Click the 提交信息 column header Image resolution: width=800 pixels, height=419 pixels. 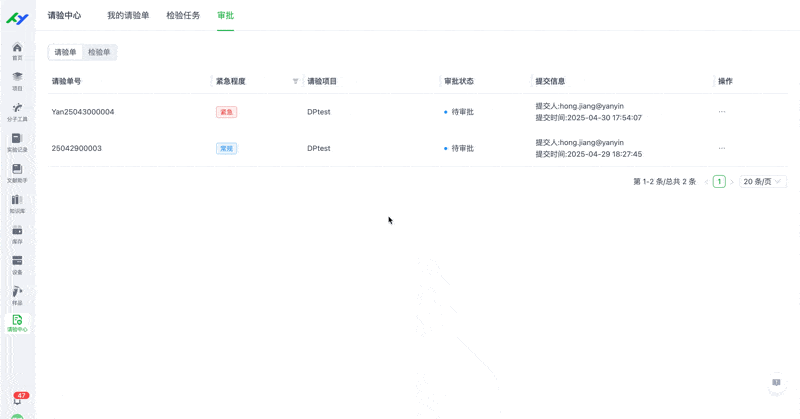[x=550, y=81]
